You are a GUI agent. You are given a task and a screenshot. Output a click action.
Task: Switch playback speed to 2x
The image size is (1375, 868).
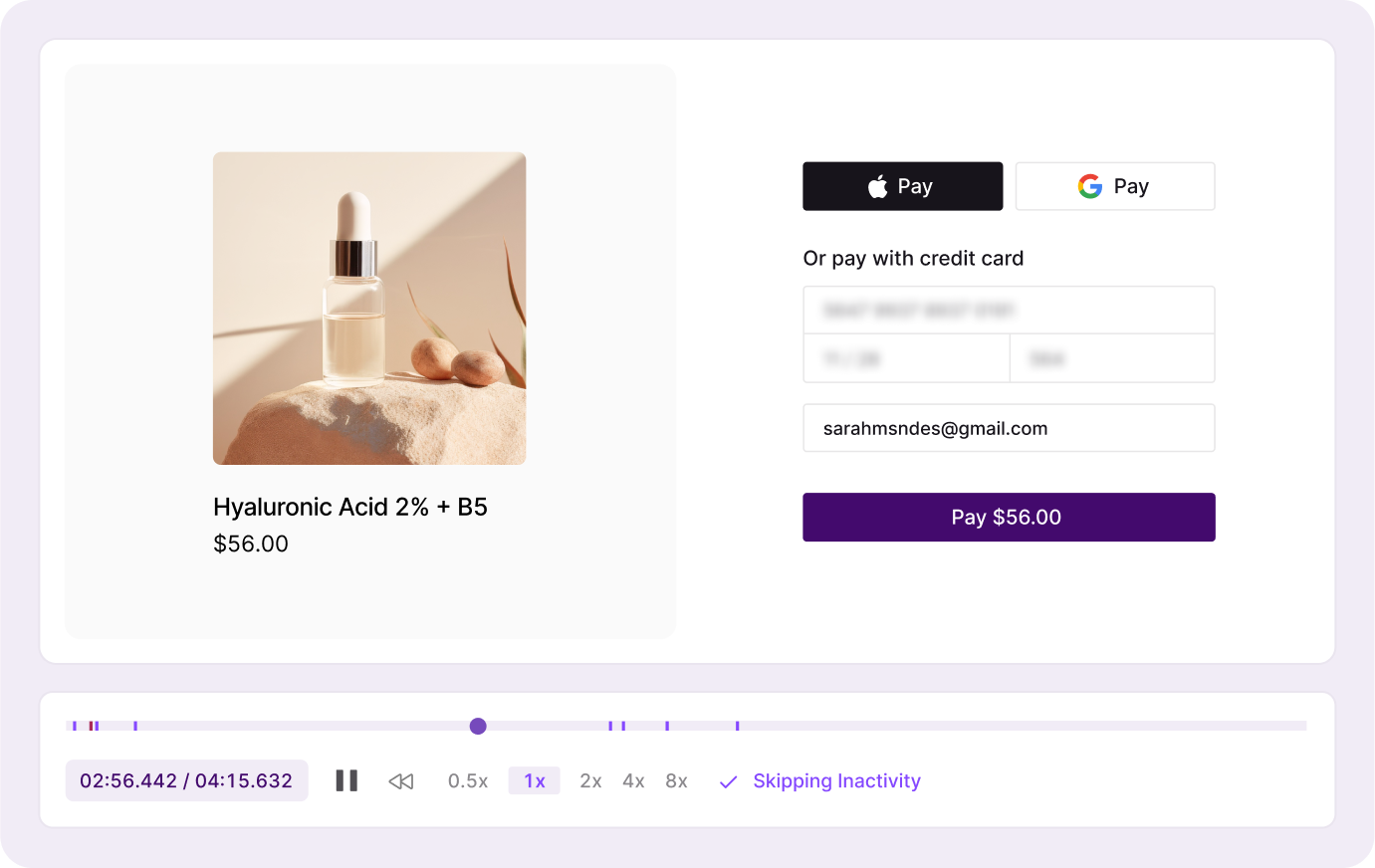[x=590, y=781]
